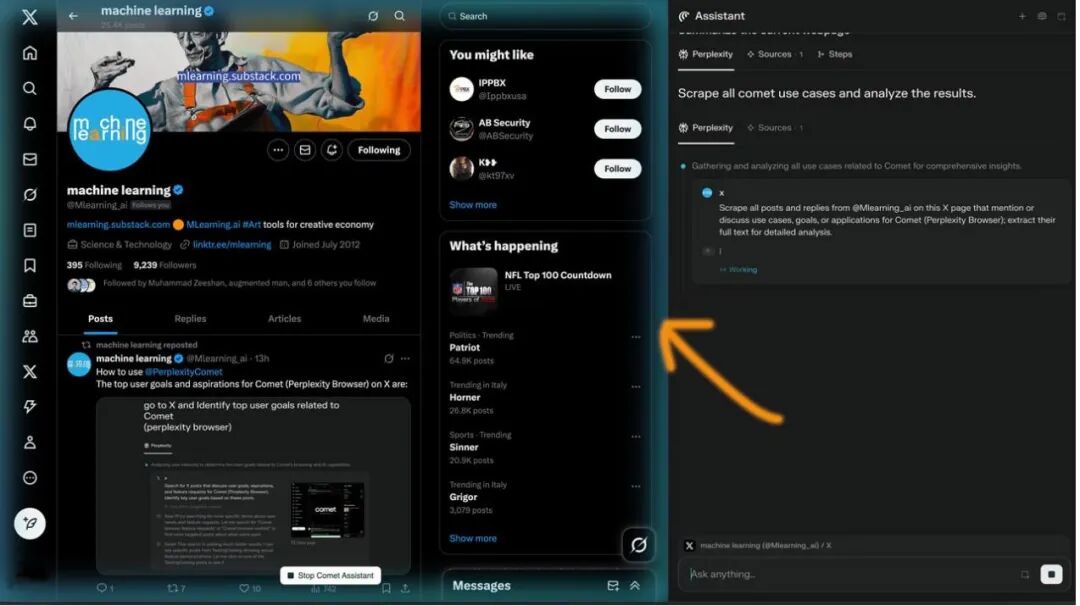Follow the @kt97xv account

point(617,169)
